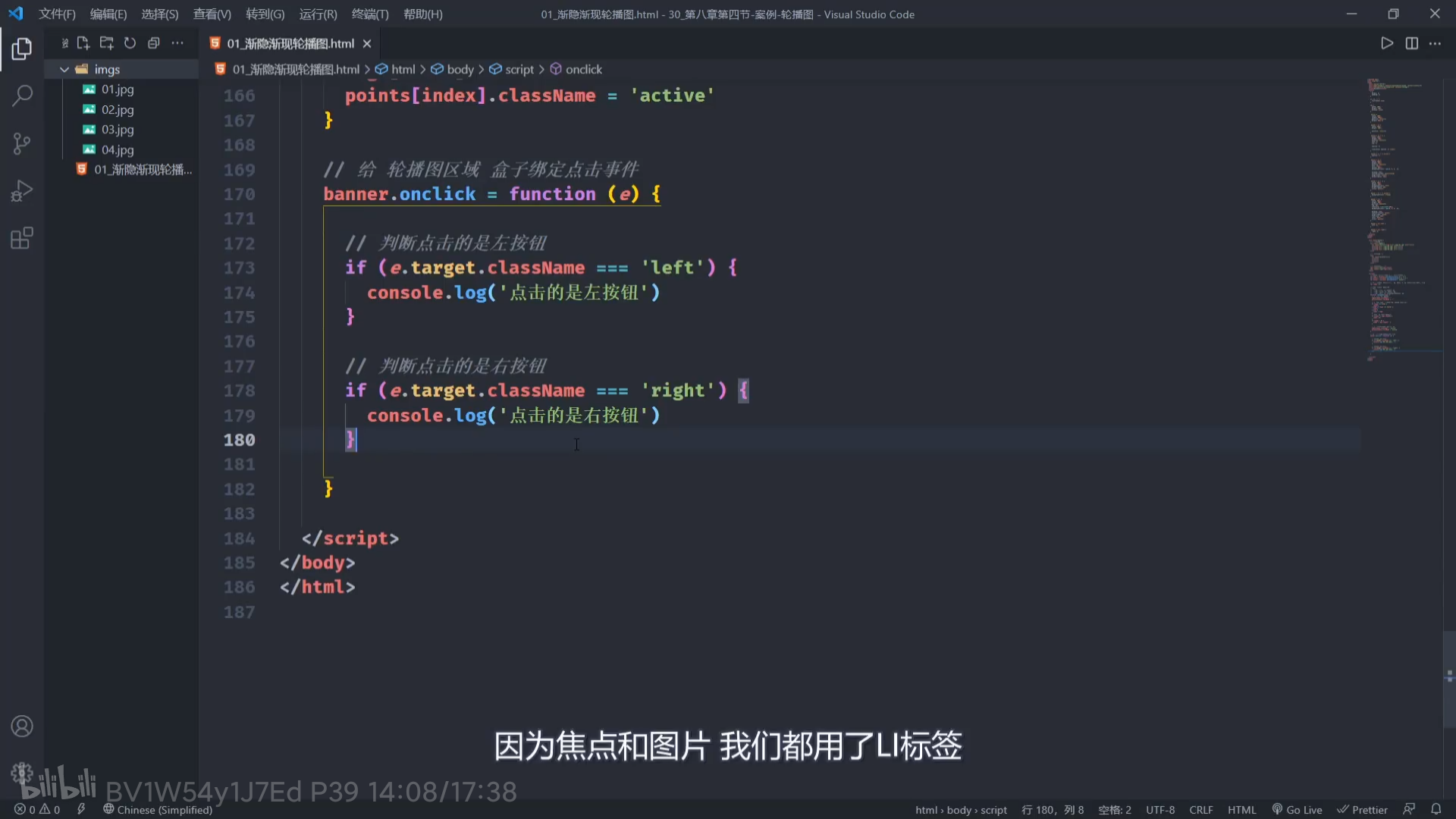This screenshot has width=1456, height=819.
Task: Toggle Prettier formatter status item
Action: 1362,809
